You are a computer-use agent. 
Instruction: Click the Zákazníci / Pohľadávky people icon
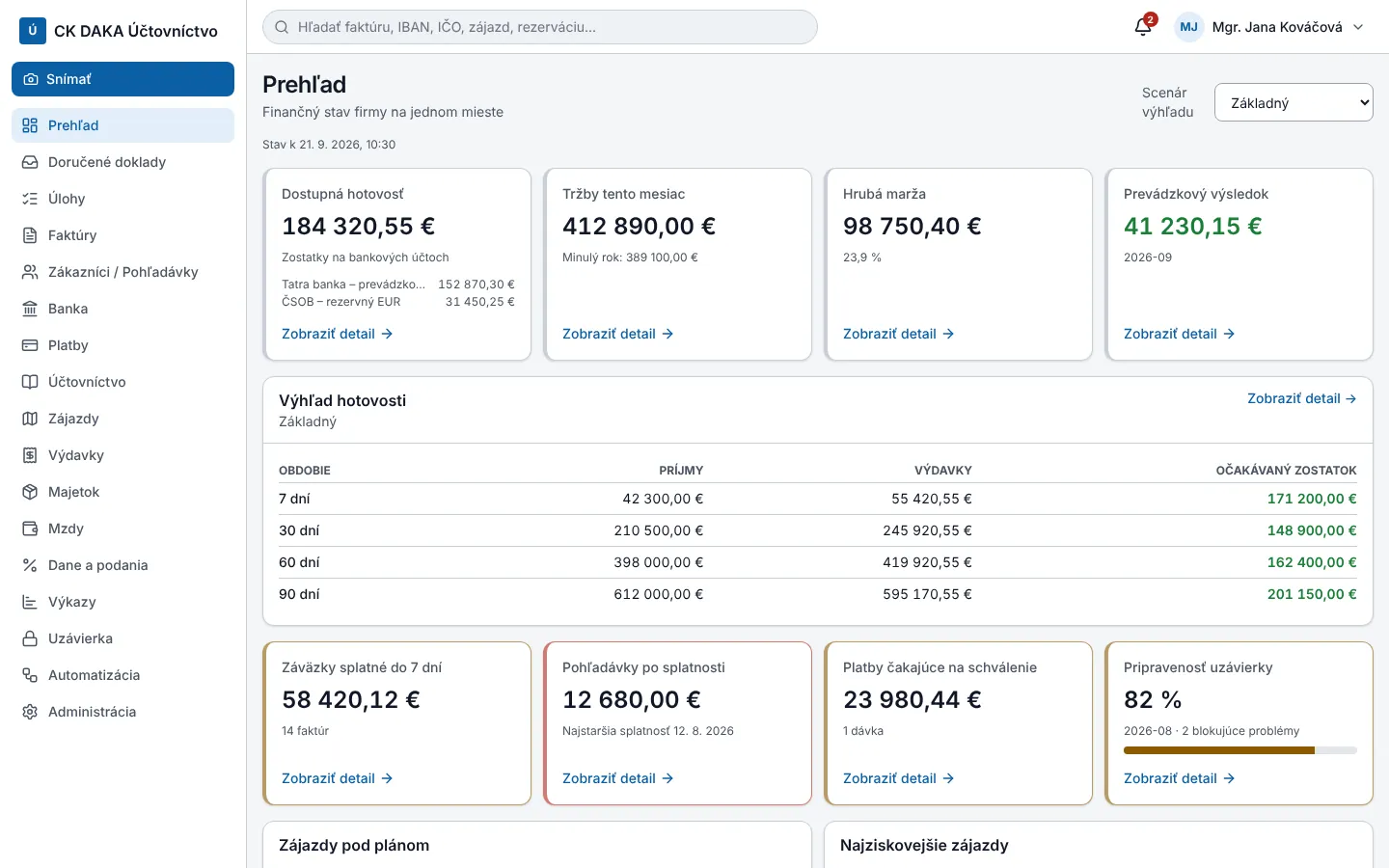30,272
